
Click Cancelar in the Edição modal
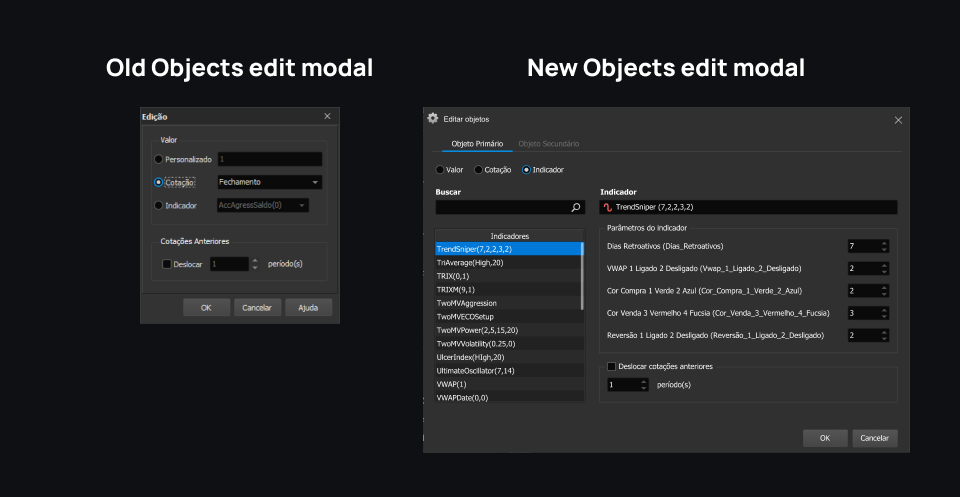click(257, 308)
